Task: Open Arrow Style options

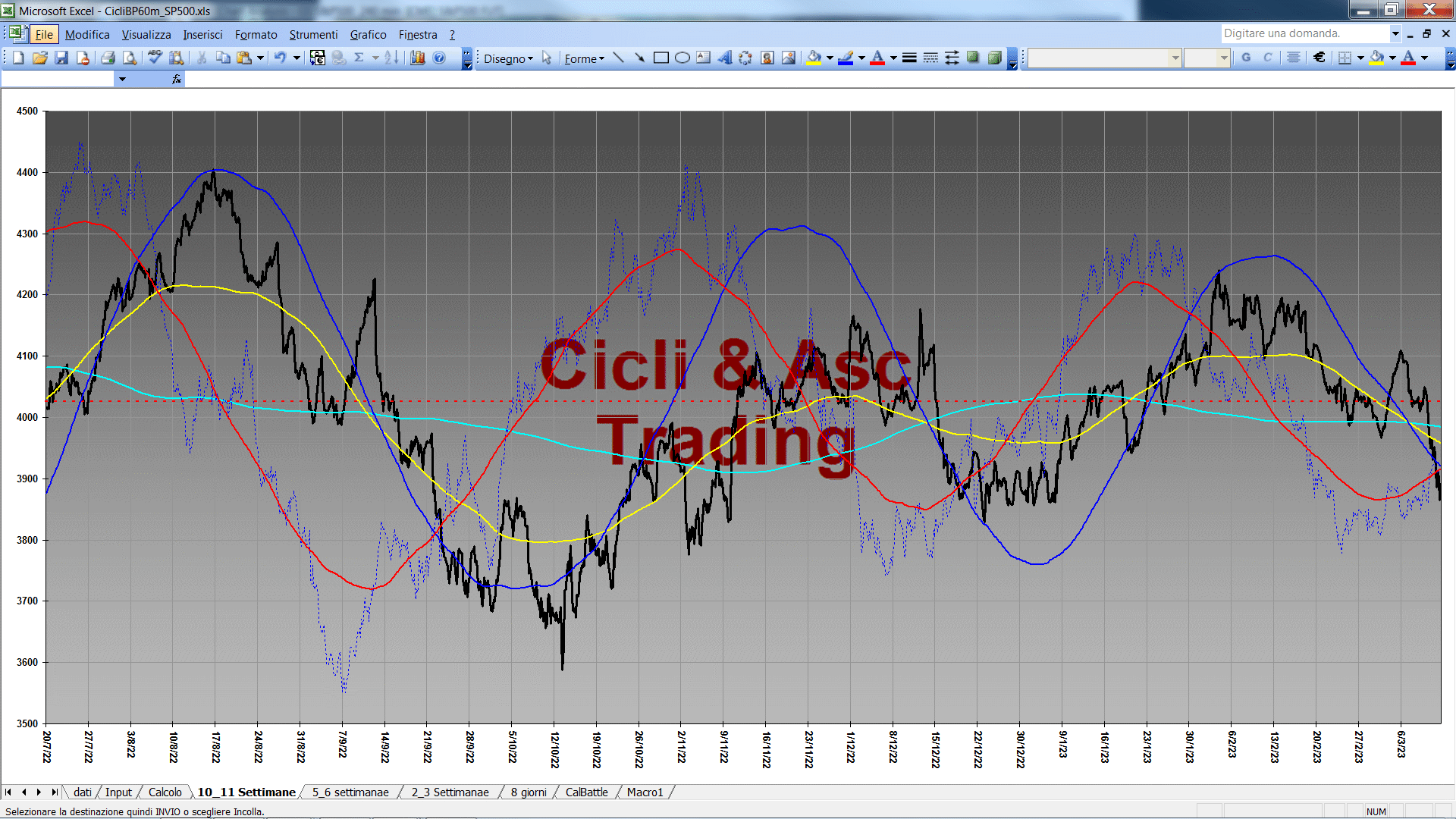Action: coord(952,58)
